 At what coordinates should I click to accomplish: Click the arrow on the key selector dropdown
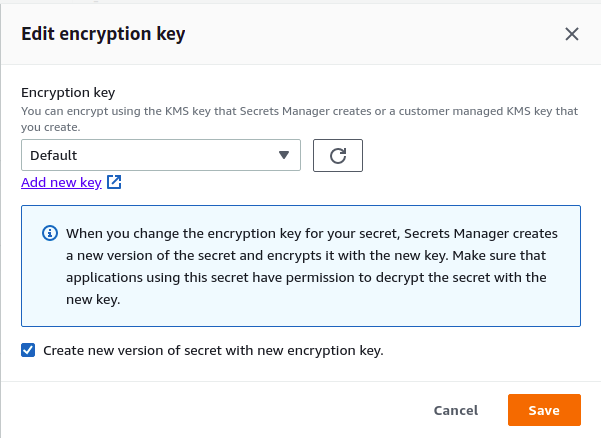tap(284, 155)
